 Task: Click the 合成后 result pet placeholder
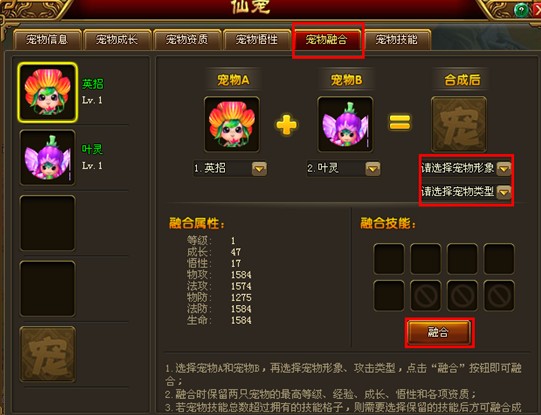coord(459,124)
